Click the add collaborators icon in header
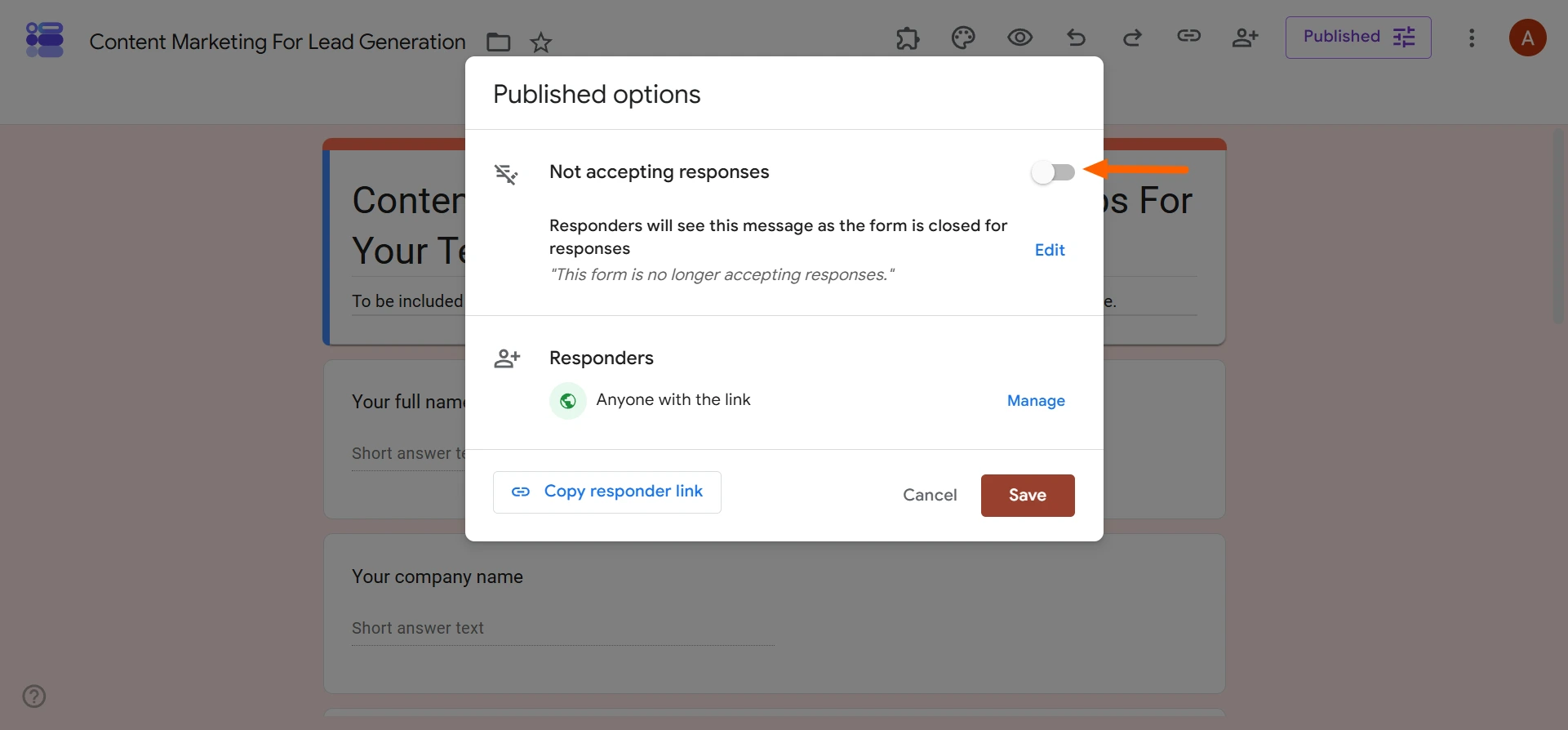This screenshot has width=1568, height=730. pyautogui.click(x=1245, y=38)
